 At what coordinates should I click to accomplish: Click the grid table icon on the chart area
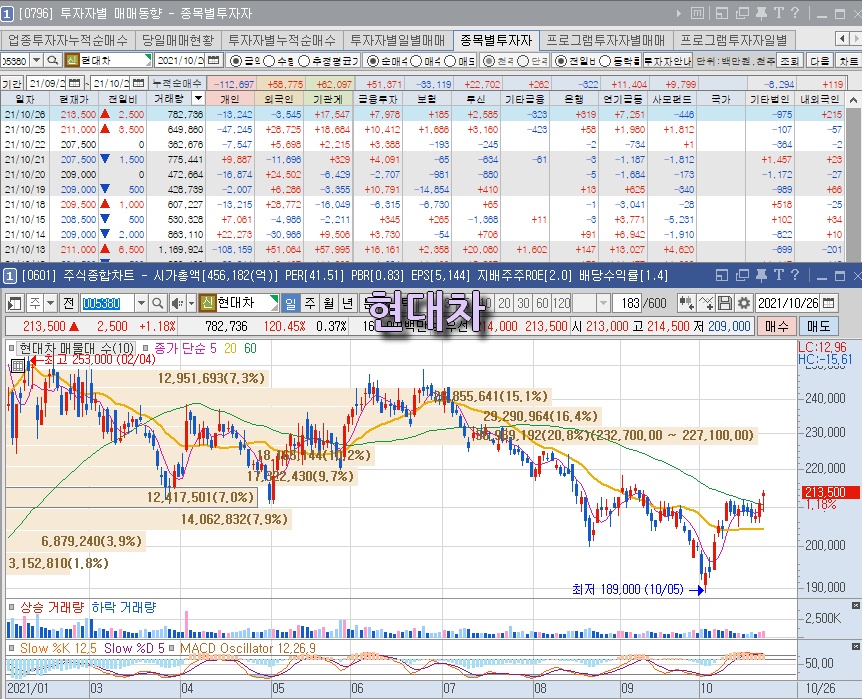(18, 365)
